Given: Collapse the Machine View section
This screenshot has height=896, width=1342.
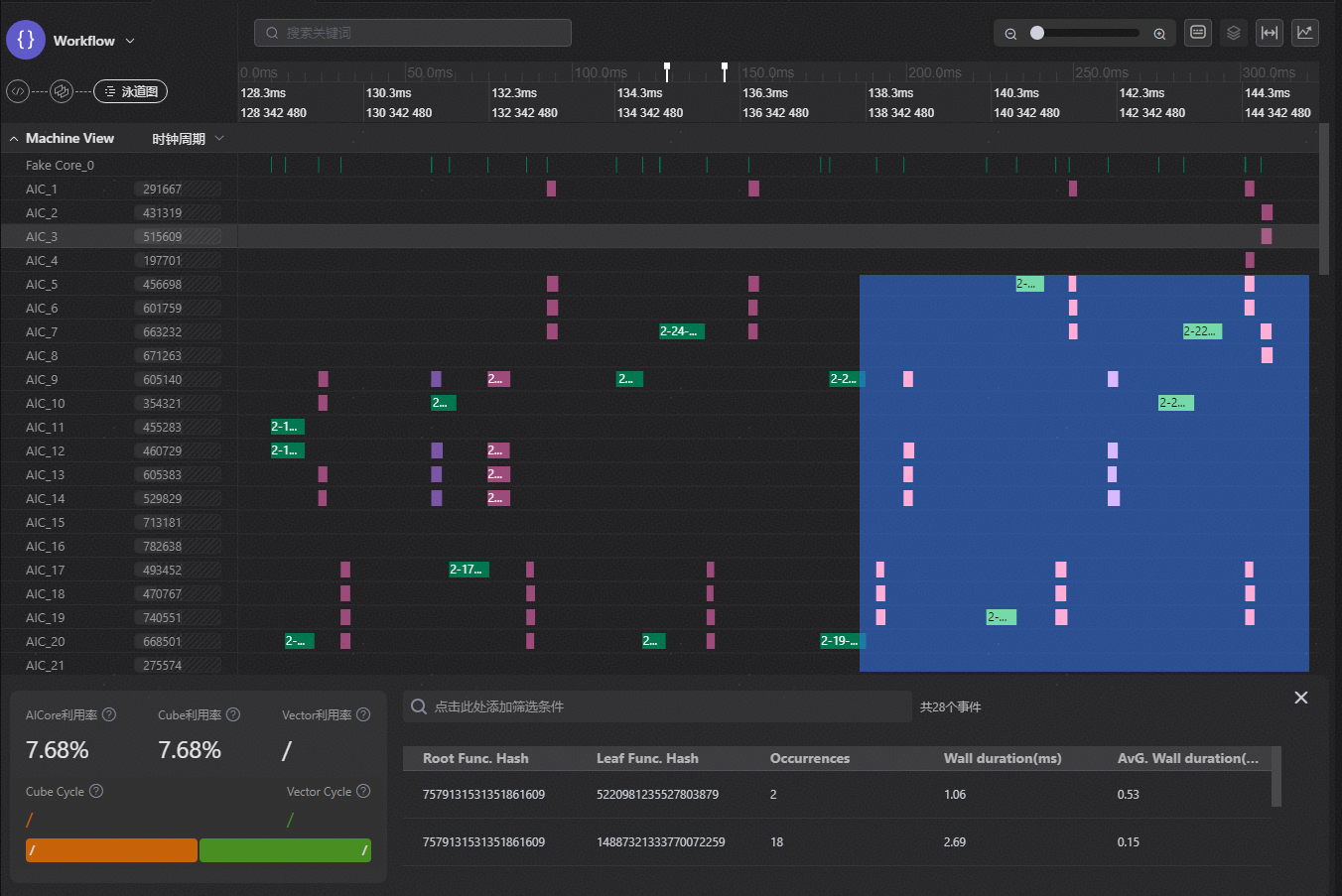Looking at the screenshot, I should (x=14, y=139).
